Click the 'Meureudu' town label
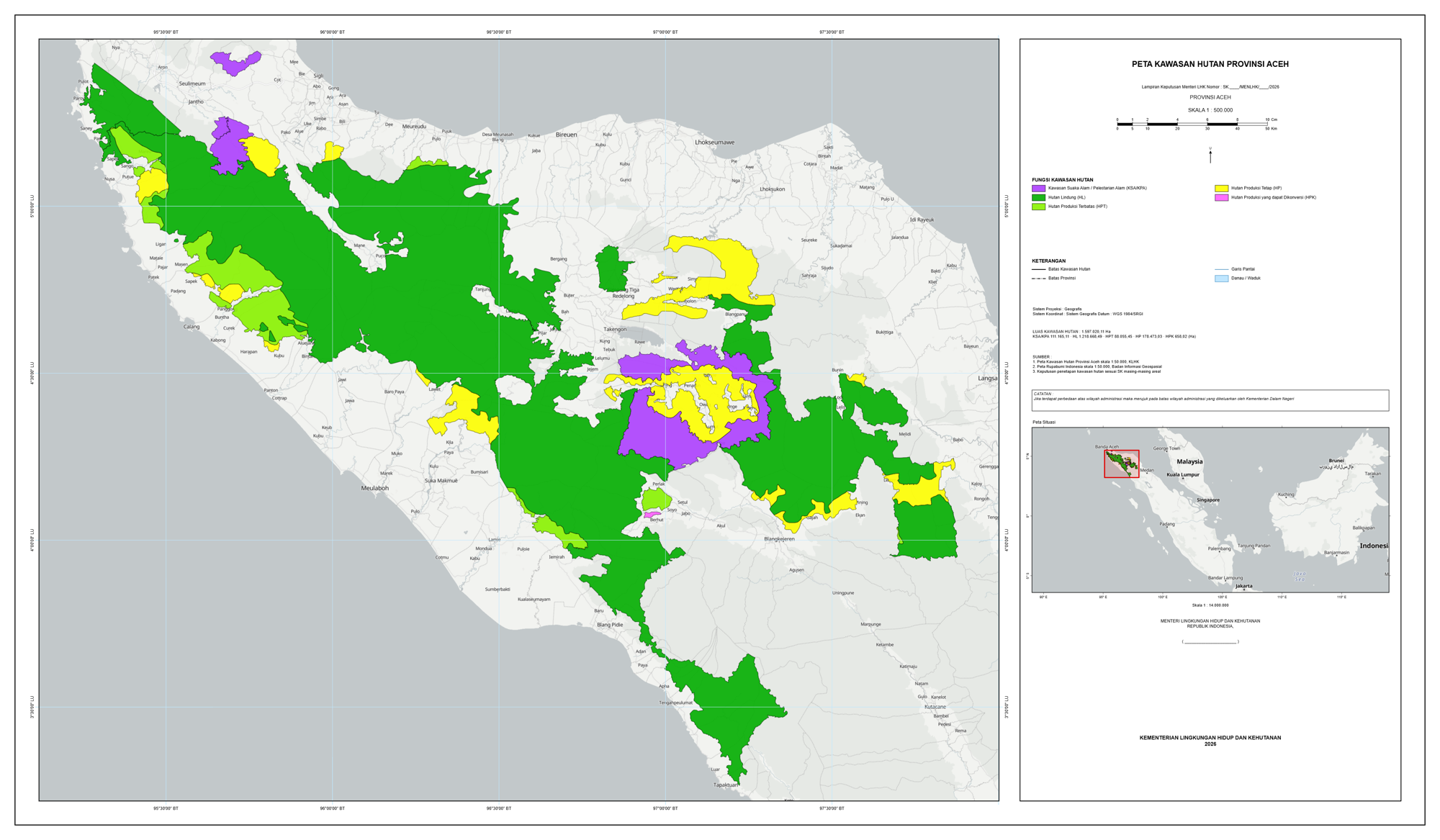This screenshot has height=840, width=1440. coord(415,127)
